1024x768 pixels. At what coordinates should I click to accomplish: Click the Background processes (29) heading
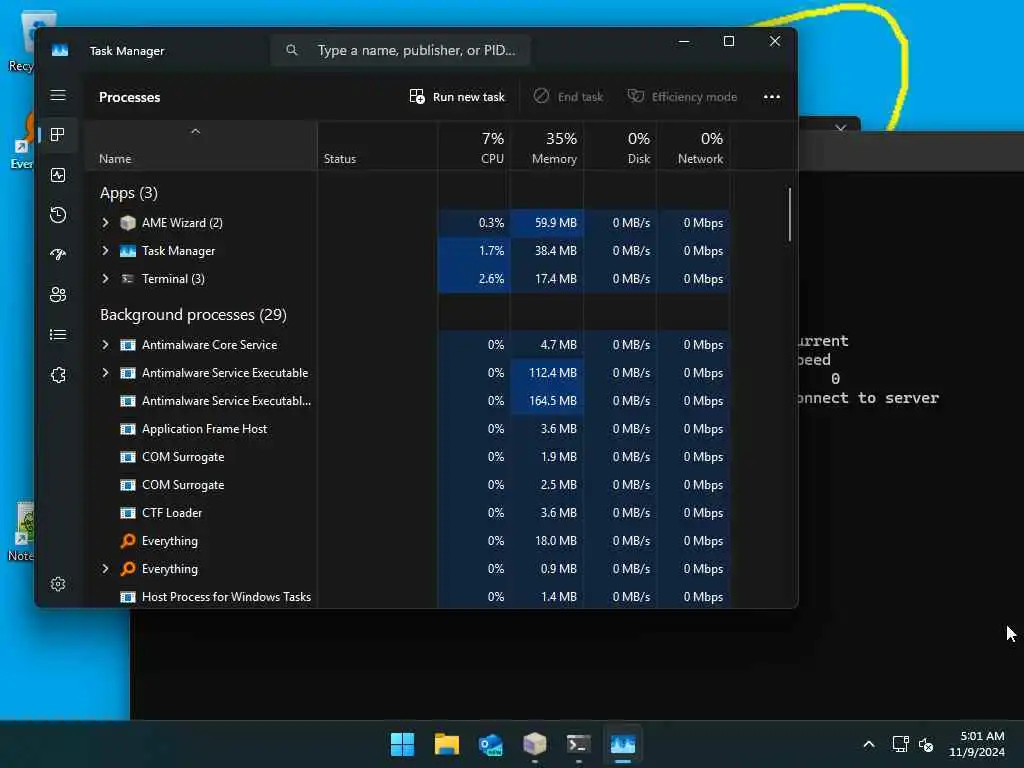coord(193,315)
